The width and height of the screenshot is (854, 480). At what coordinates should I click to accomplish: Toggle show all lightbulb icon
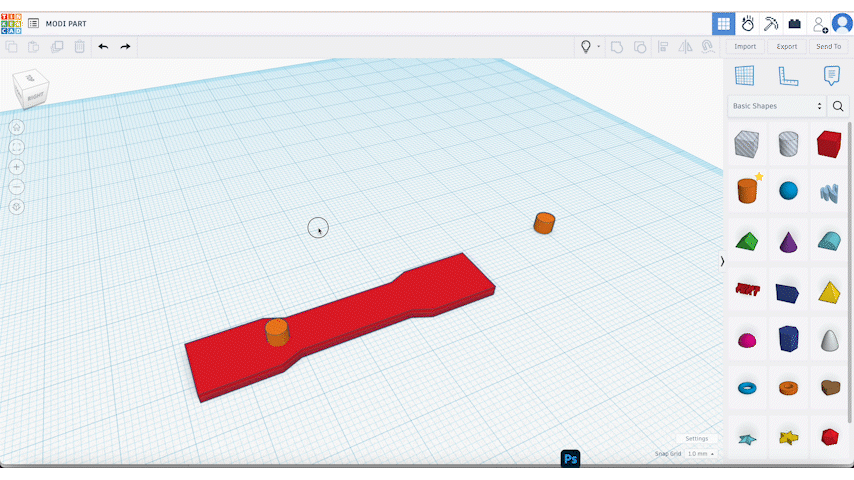587,46
